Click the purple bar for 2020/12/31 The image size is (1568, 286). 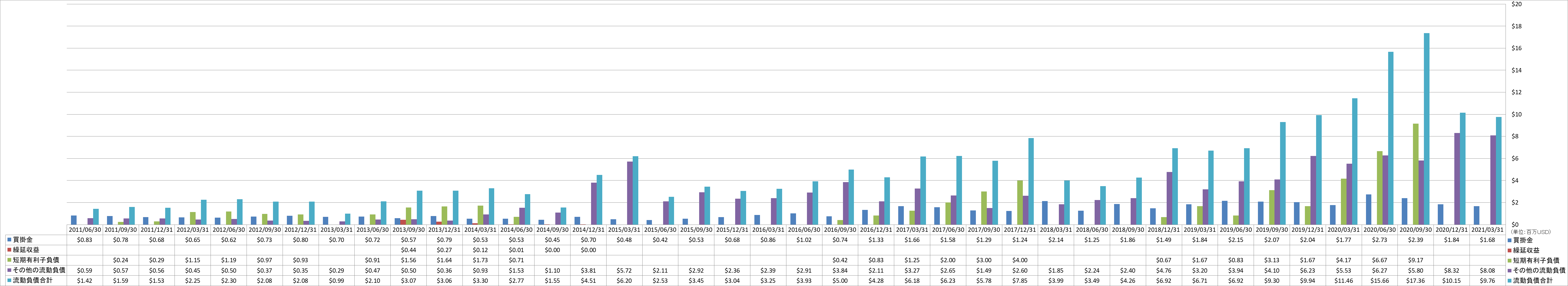[1457, 179]
